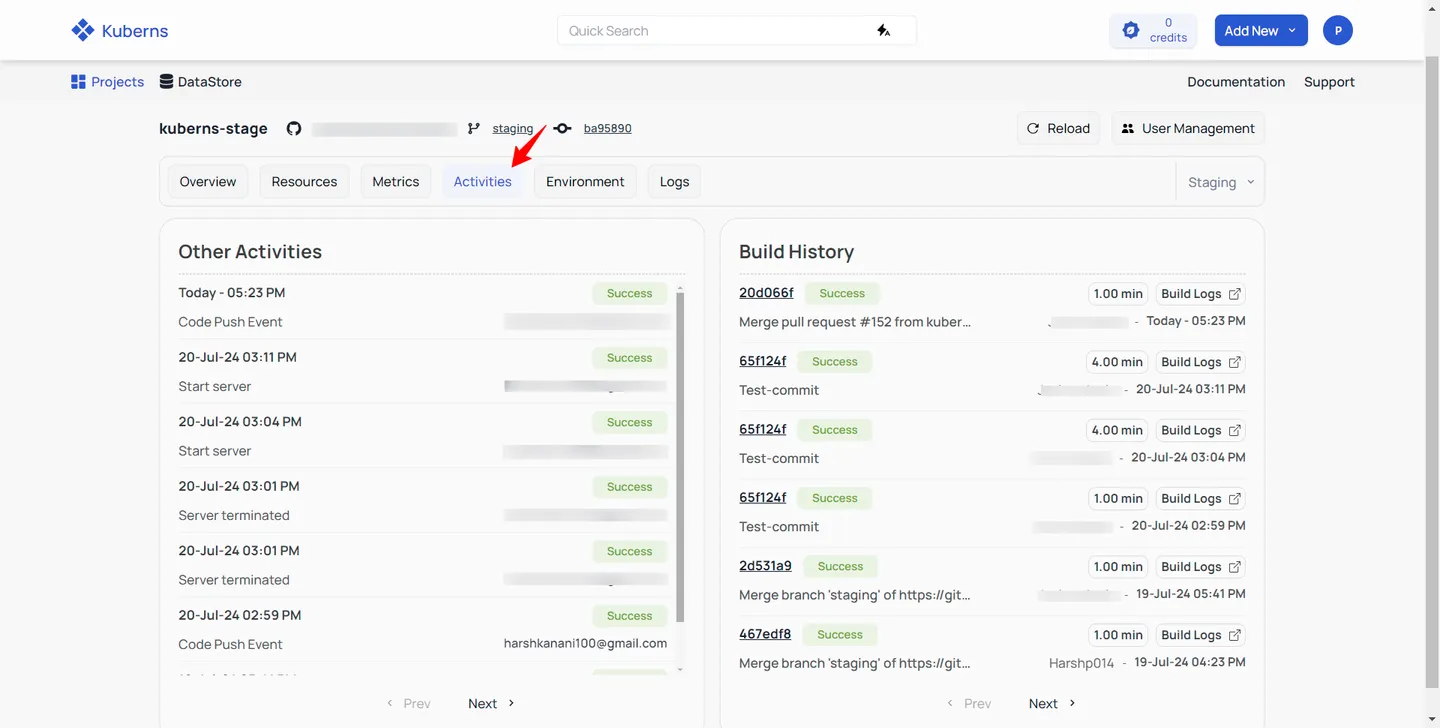1440x728 pixels.
Task: Click the Harshp014 author name
Action: click(1081, 663)
